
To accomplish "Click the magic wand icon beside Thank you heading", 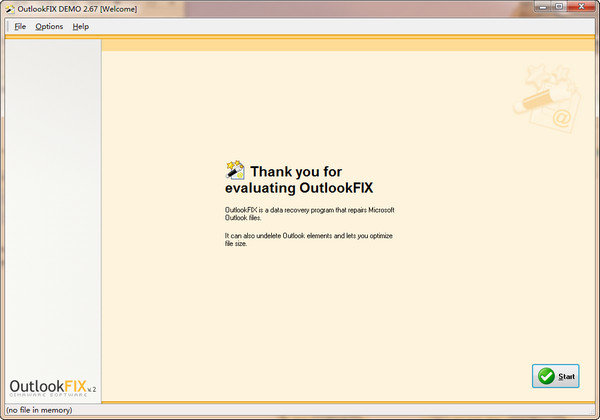I will click(x=235, y=170).
